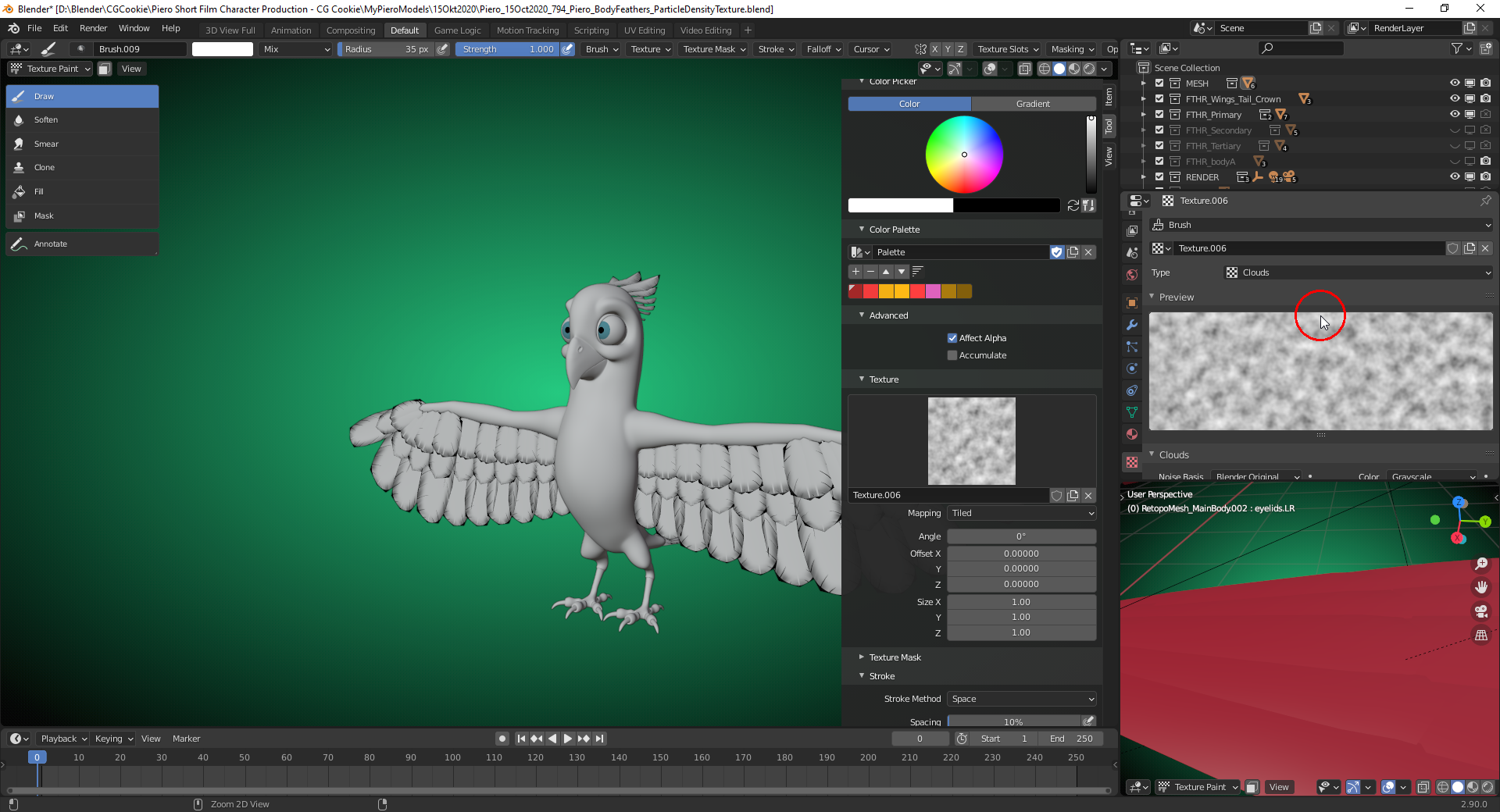Screen dimensions: 1500x812
Task: Open the texture Type Clouds dropdown
Action: pyautogui.click(x=1359, y=272)
